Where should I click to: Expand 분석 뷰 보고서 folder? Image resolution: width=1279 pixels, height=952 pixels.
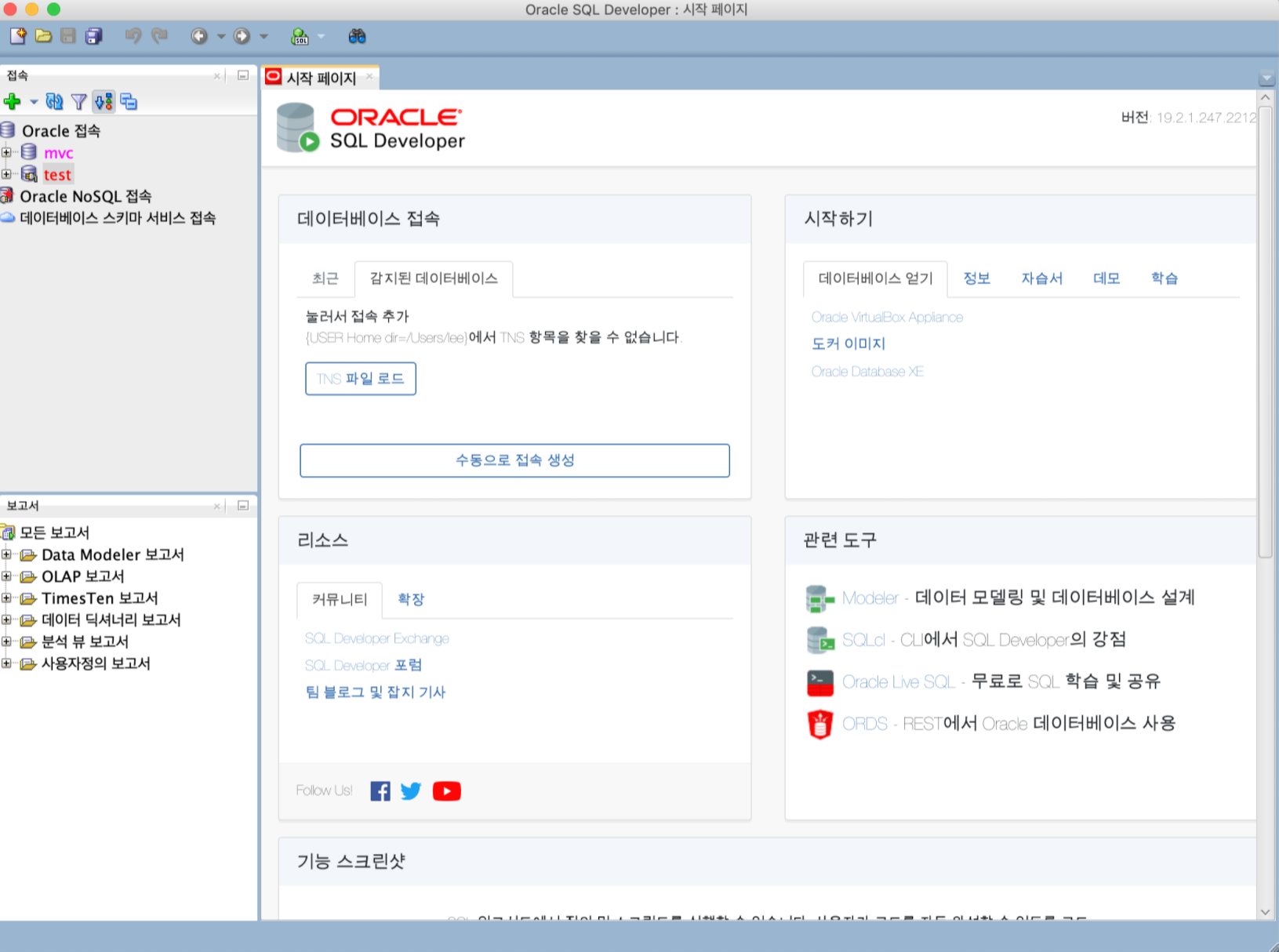pyautogui.click(x=6, y=641)
